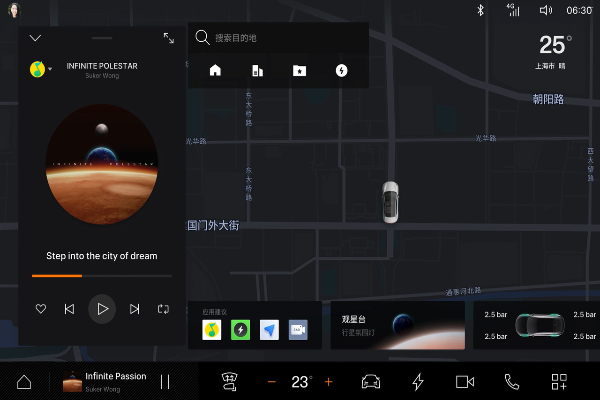Open the phone app in dock
The width and height of the screenshot is (600, 400).
click(x=512, y=382)
